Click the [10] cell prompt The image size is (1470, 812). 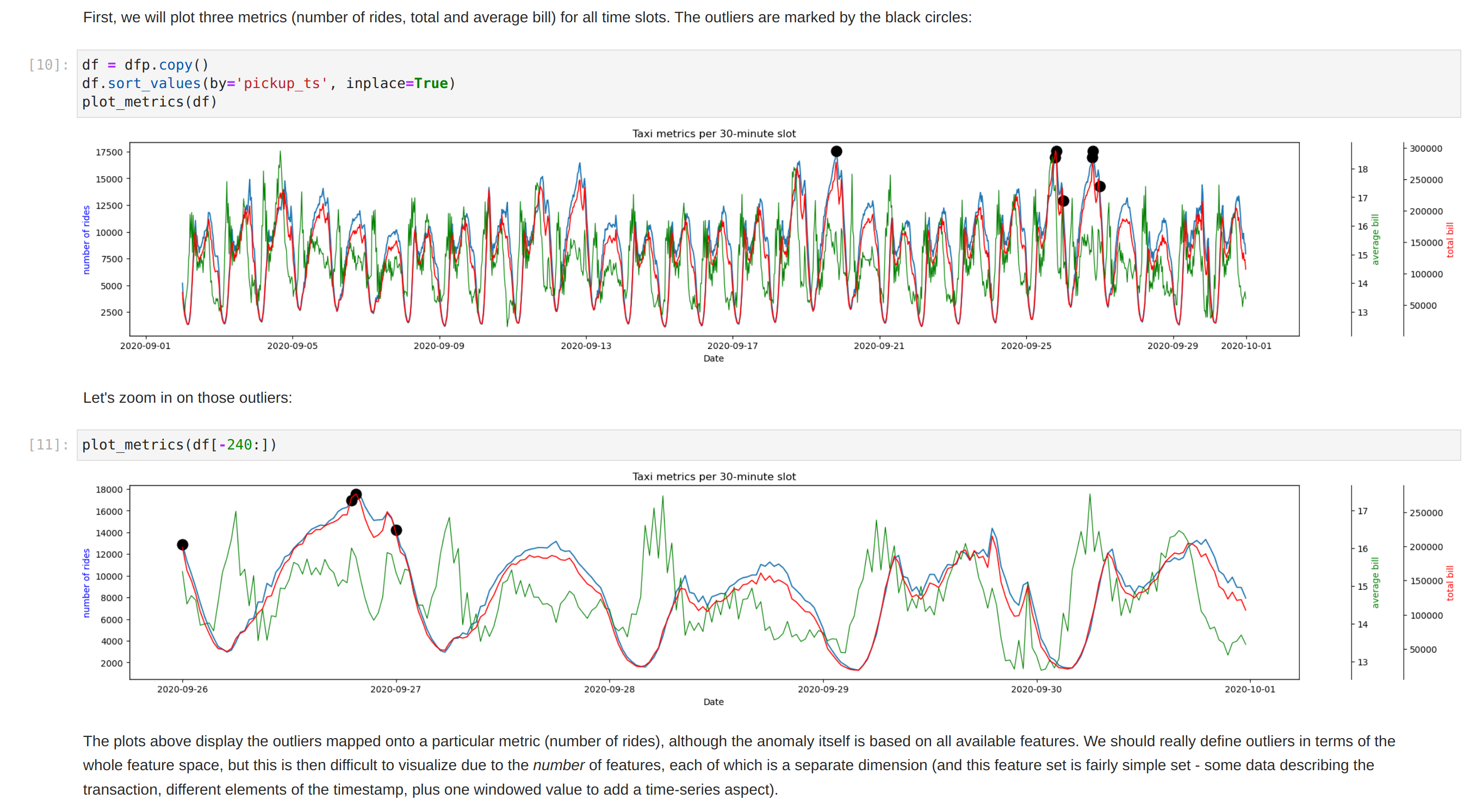click(x=48, y=65)
